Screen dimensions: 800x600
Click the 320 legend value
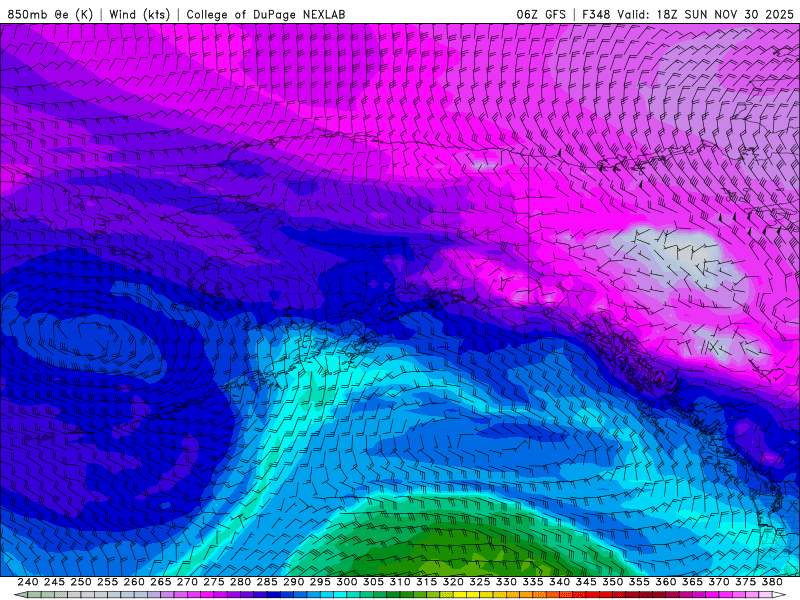pyautogui.click(x=453, y=582)
